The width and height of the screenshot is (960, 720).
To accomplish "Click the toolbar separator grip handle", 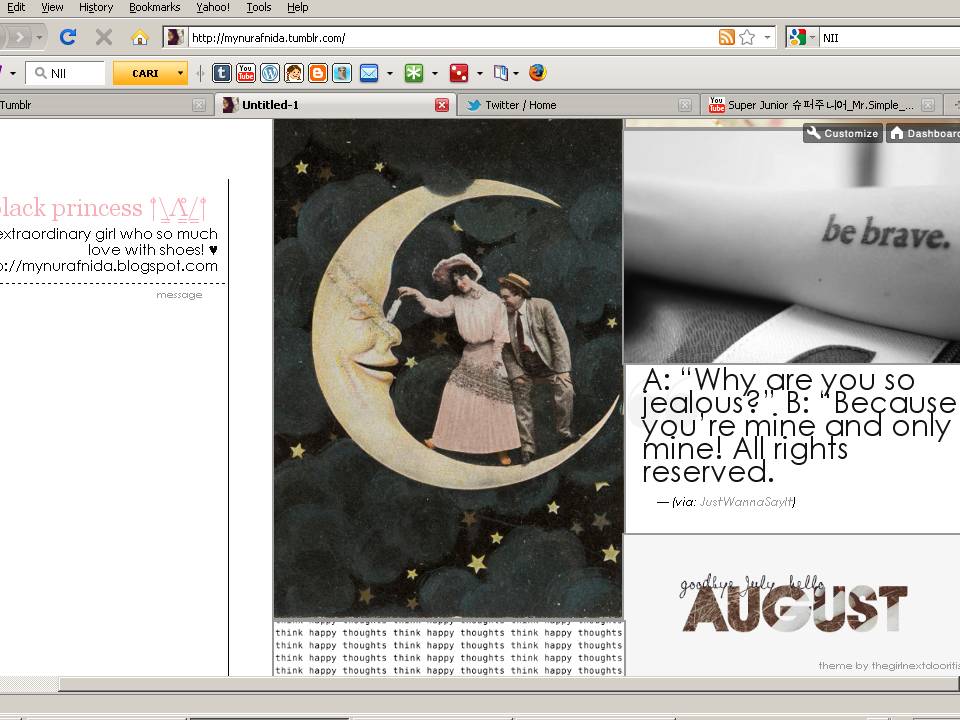I will click(x=200, y=73).
